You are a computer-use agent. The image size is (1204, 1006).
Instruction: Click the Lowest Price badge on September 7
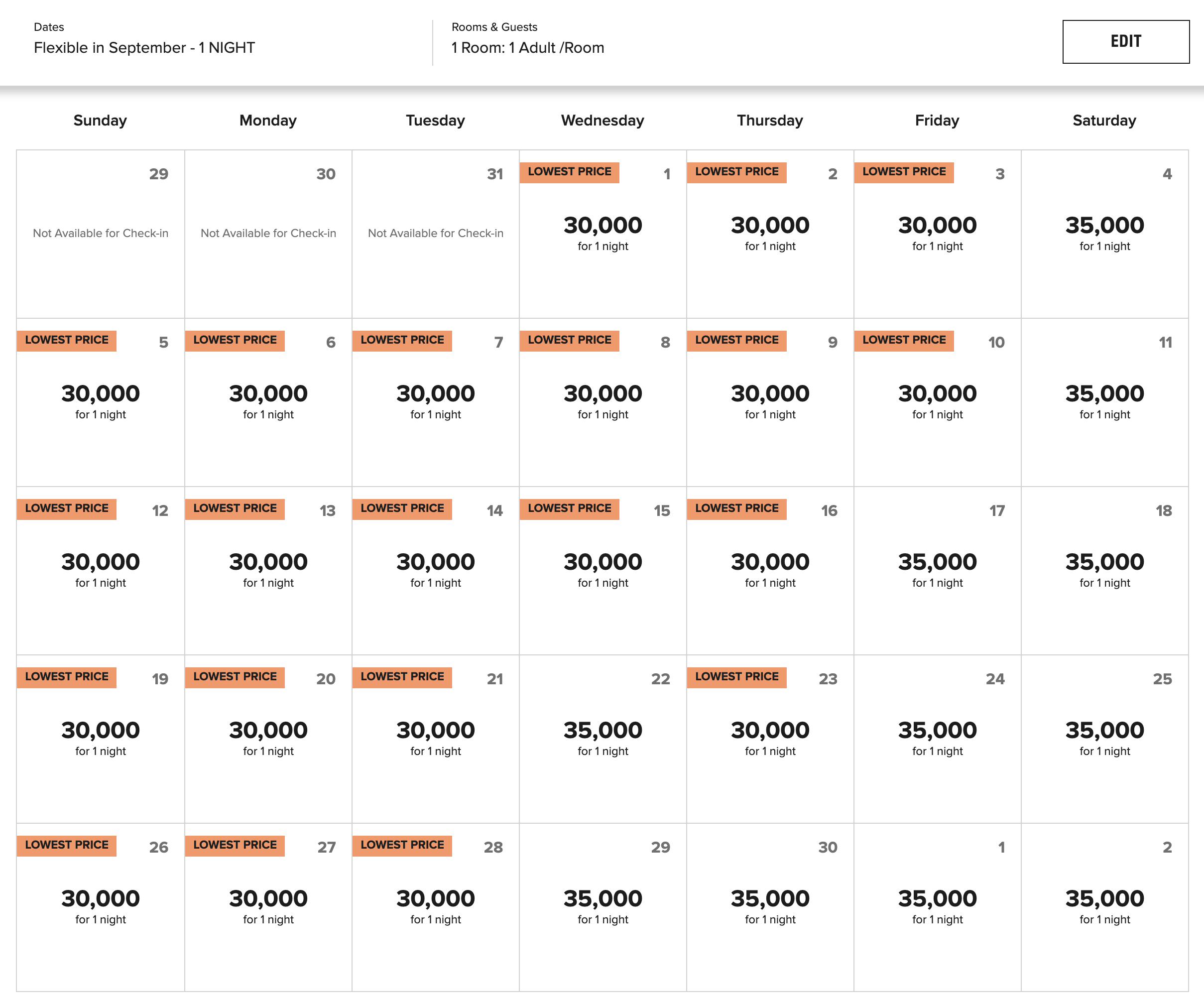pyautogui.click(x=402, y=340)
